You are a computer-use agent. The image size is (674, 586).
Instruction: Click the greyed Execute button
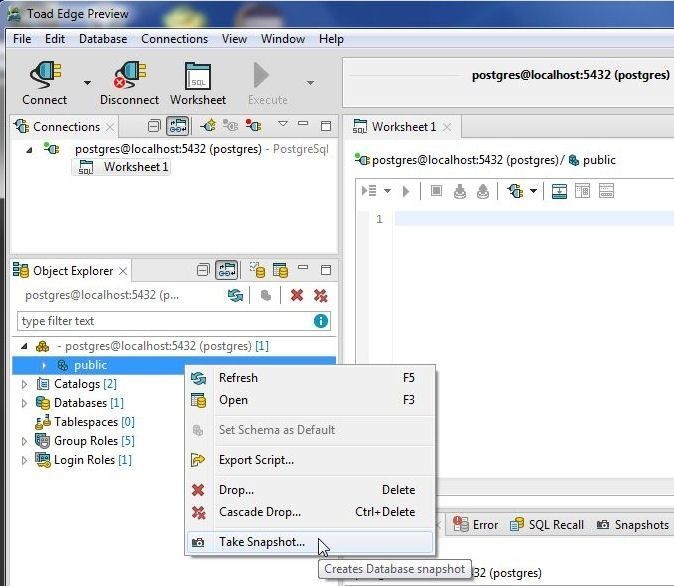point(267,83)
